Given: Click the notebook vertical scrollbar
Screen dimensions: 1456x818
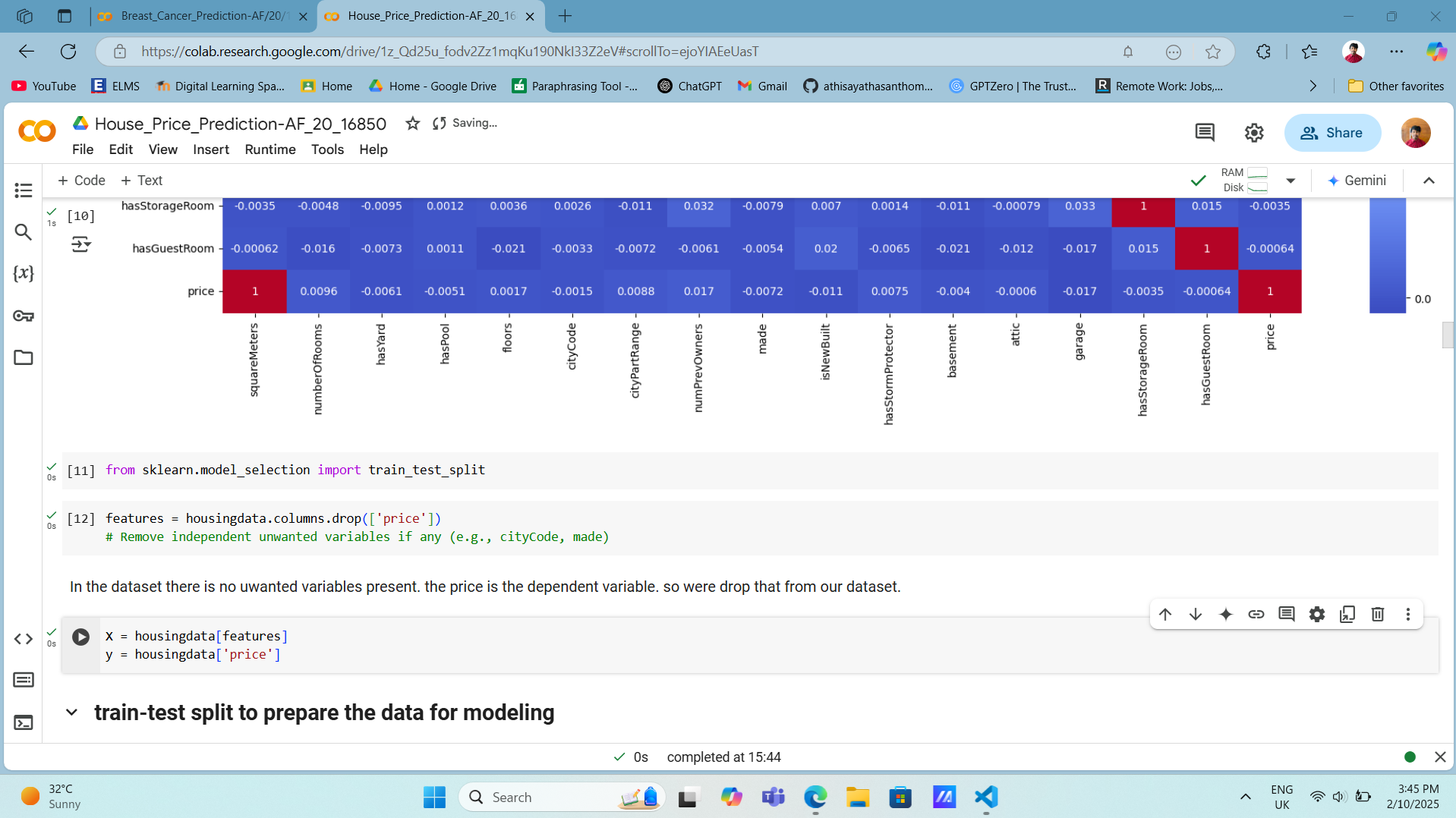Looking at the screenshot, I should point(1448,335).
